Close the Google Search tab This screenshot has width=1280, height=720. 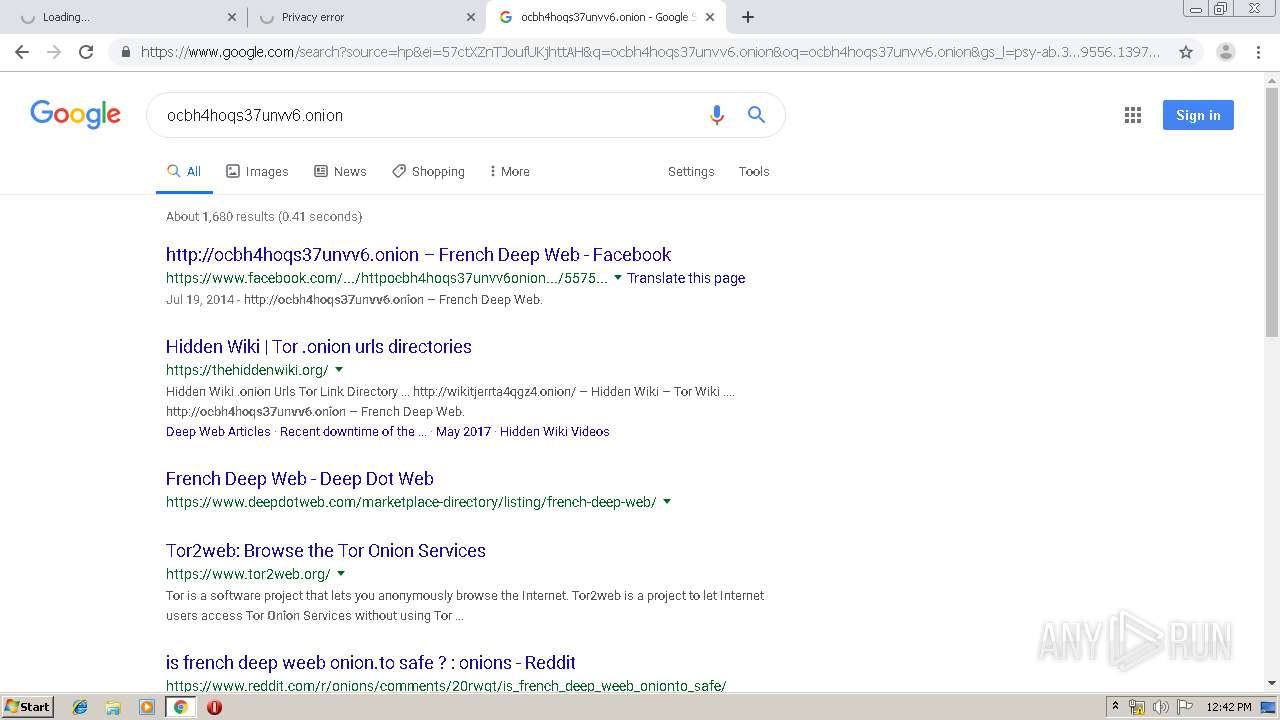tap(710, 17)
